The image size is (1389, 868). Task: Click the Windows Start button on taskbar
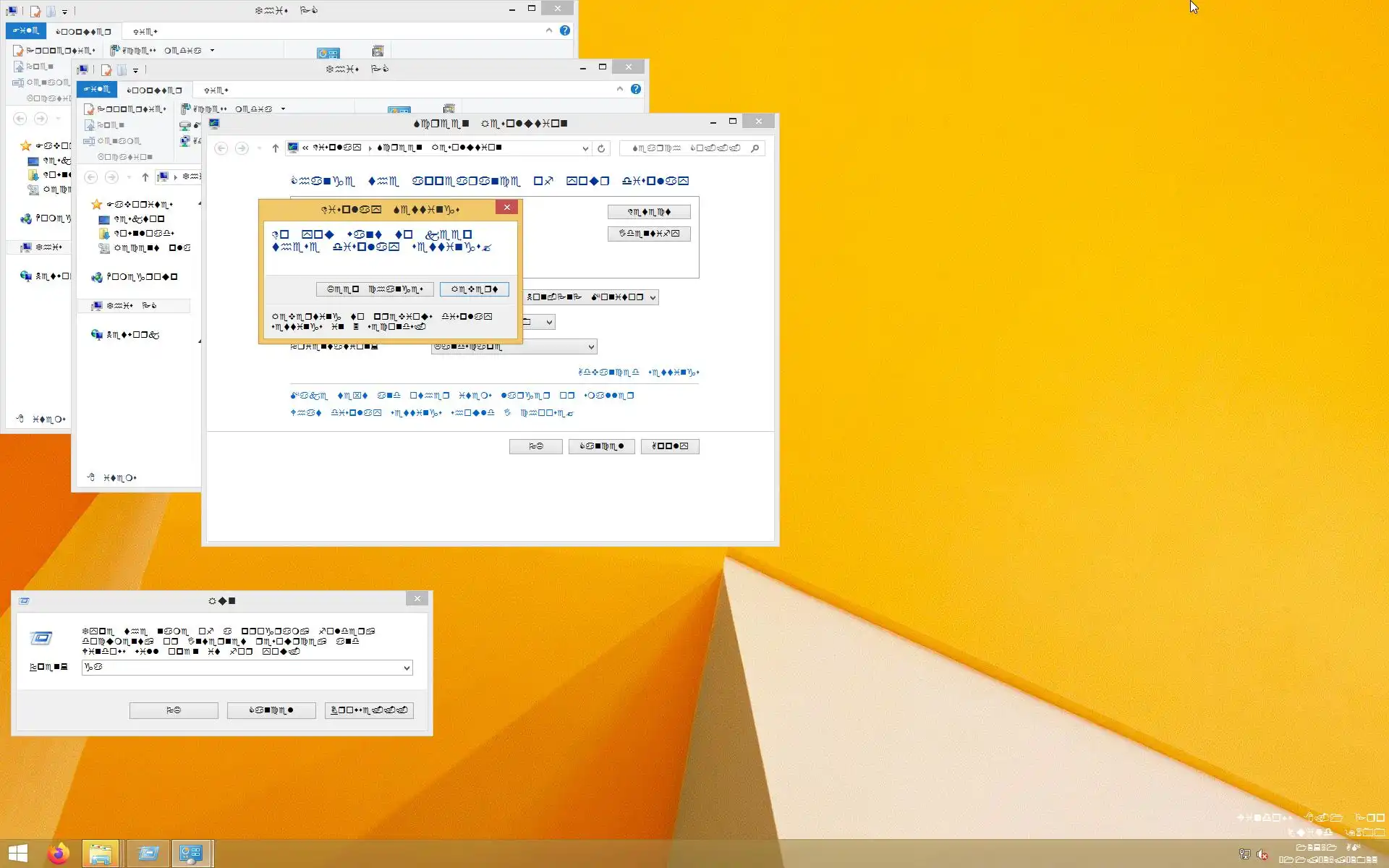click(17, 854)
